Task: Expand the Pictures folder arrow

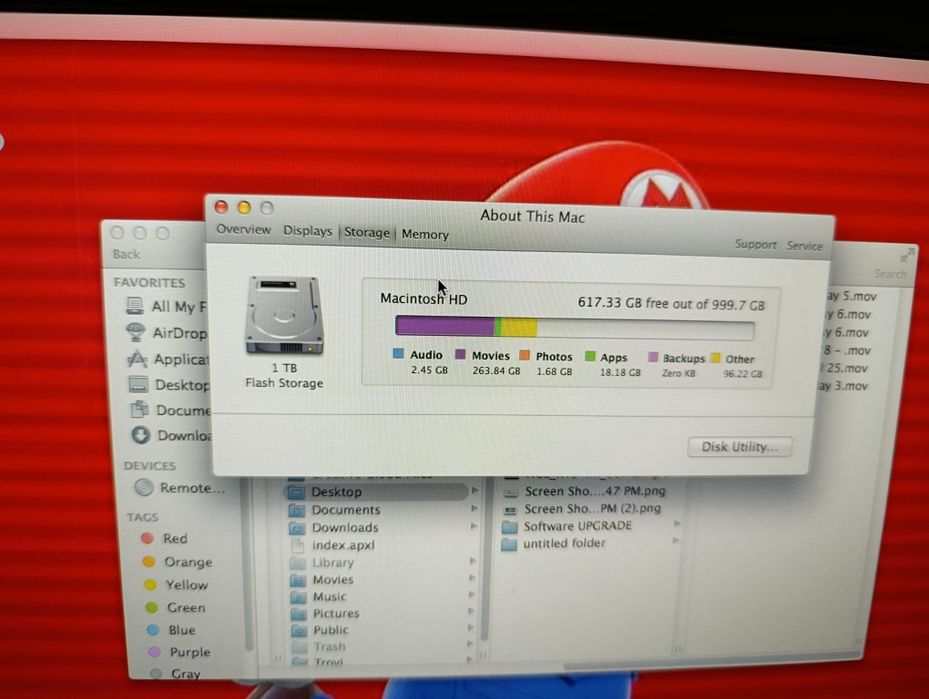Action: point(472,611)
